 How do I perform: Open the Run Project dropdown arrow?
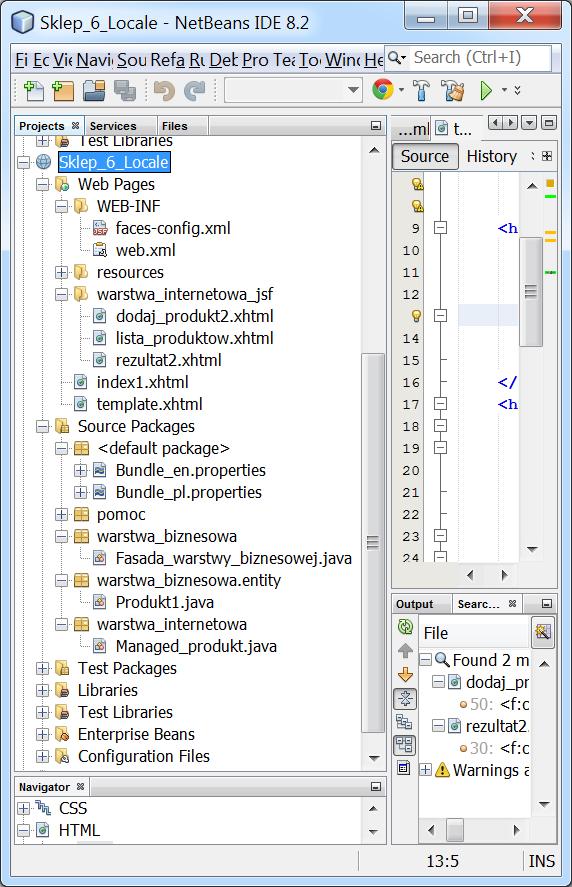pyautogui.click(x=504, y=90)
